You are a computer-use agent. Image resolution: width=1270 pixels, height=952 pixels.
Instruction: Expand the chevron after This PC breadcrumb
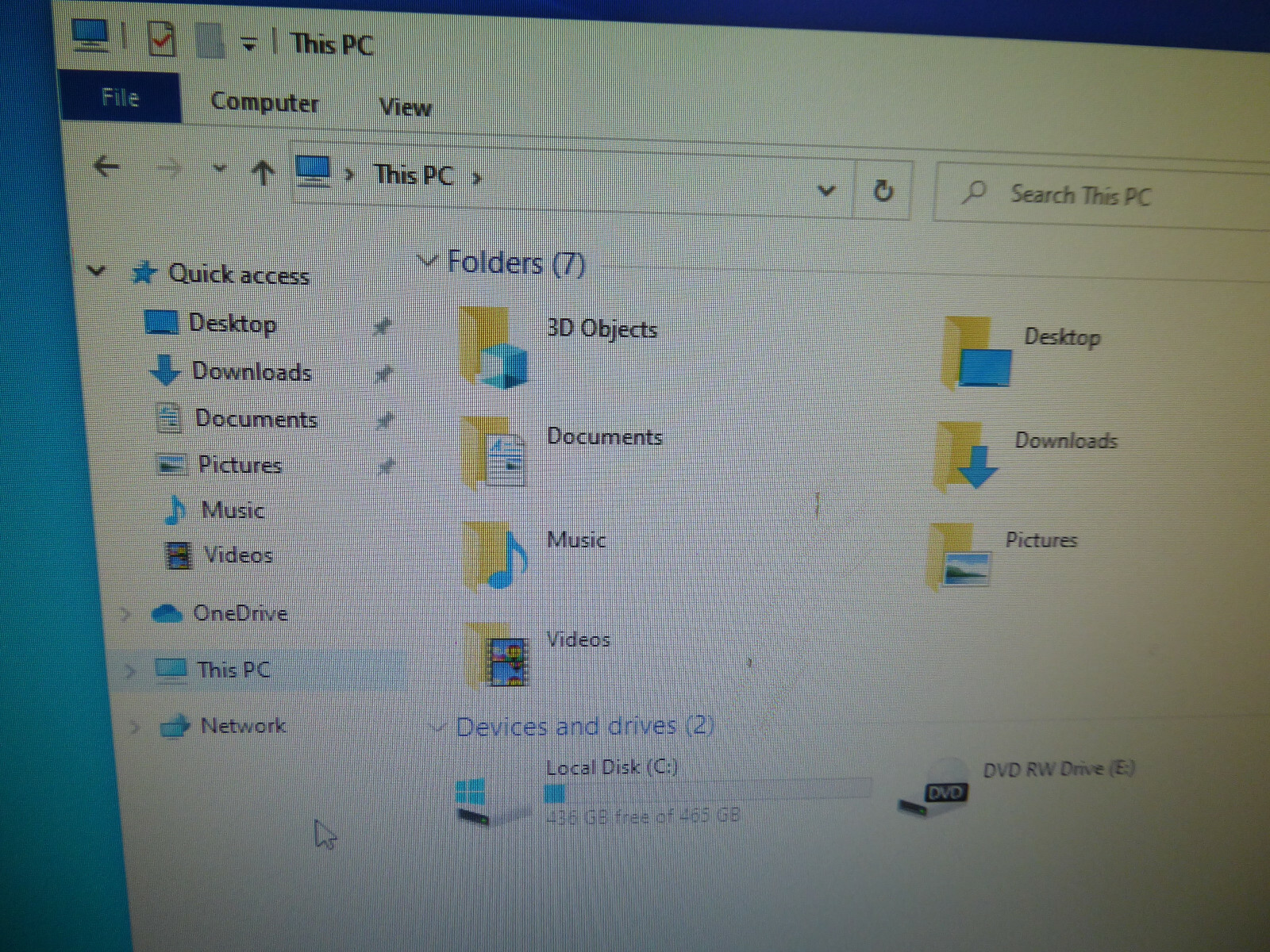pyautogui.click(x=476, y=178)
